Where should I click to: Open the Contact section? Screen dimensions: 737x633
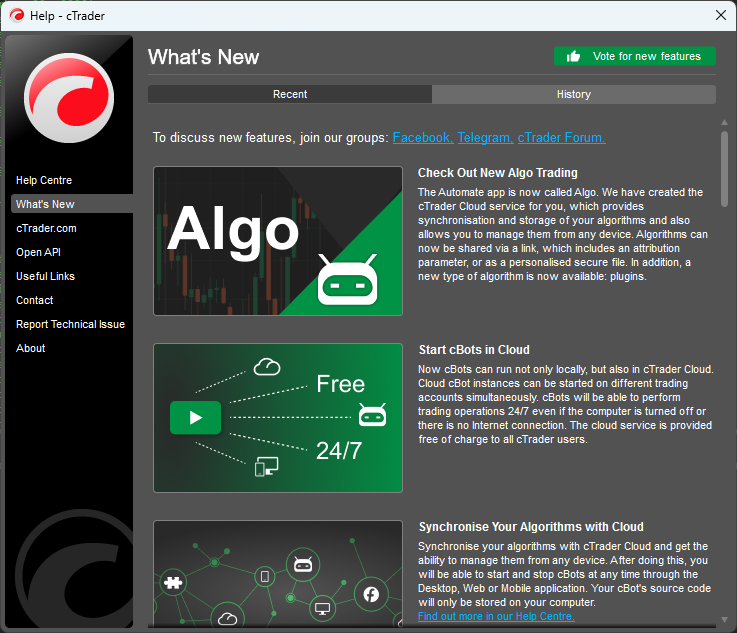pyautogui.click(x=35, y=300)
